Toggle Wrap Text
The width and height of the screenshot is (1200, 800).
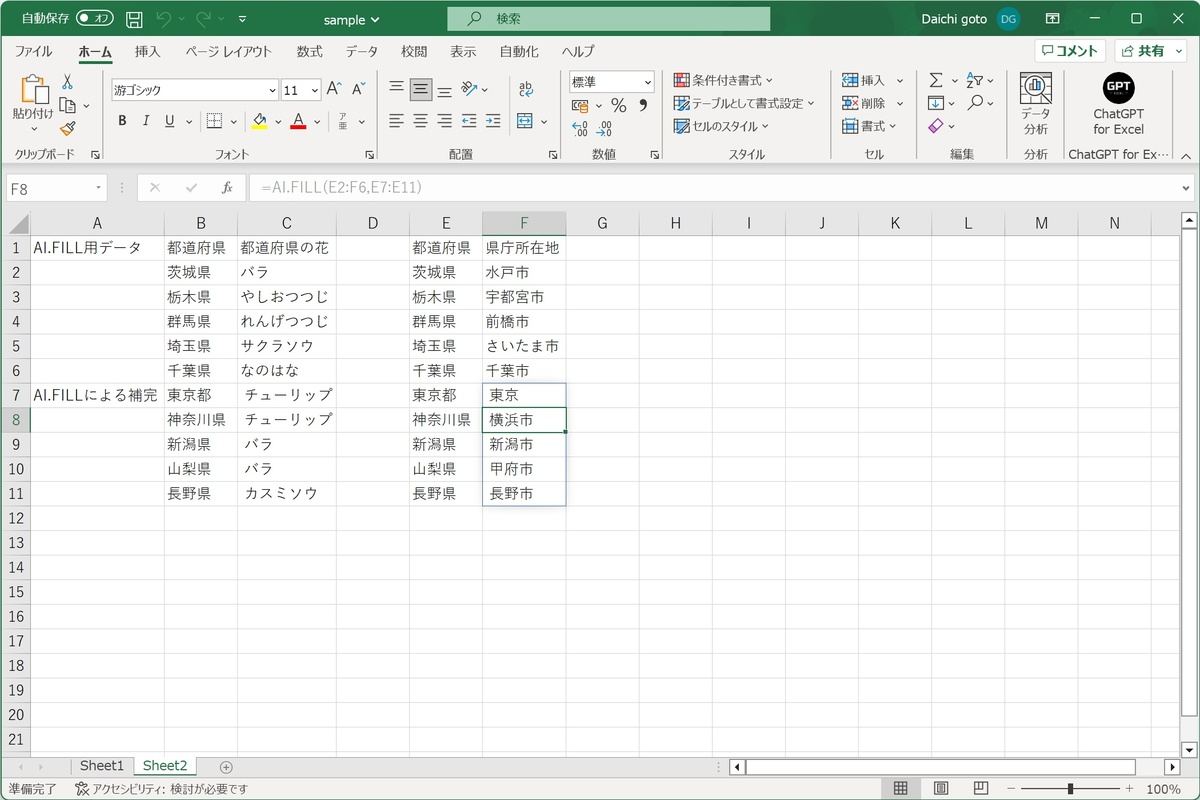pyautogui.click(x=526, y=89)
